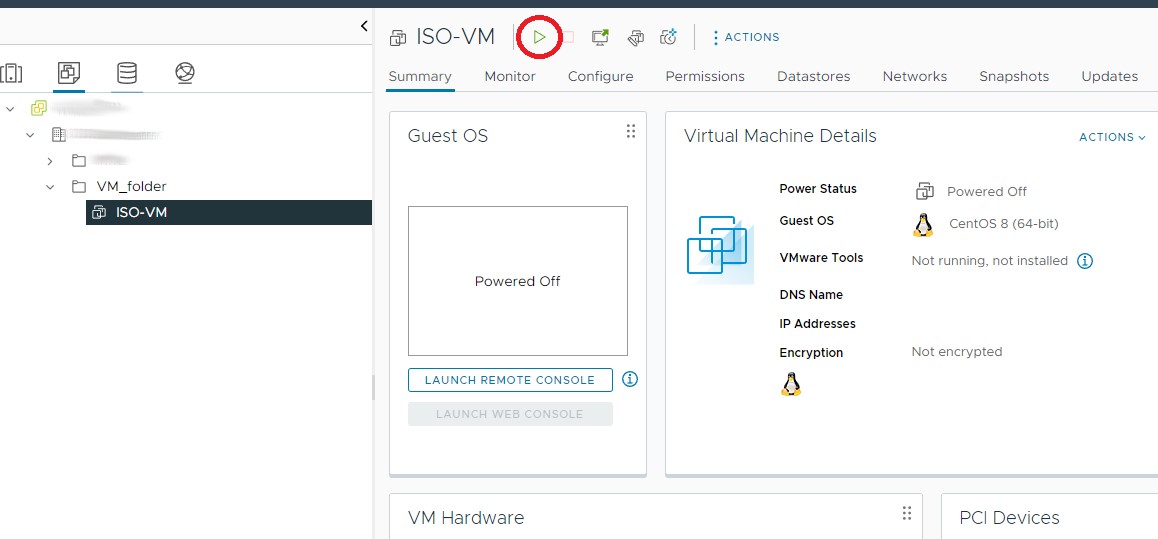Select ISO-VM in the inventory tree
This screenshot has height=539, width=1158.
[x=141, y=212]
